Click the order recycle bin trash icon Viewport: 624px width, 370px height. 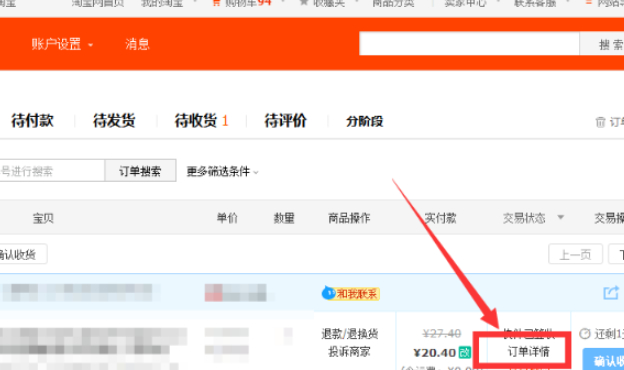click(x=600, y=122)
